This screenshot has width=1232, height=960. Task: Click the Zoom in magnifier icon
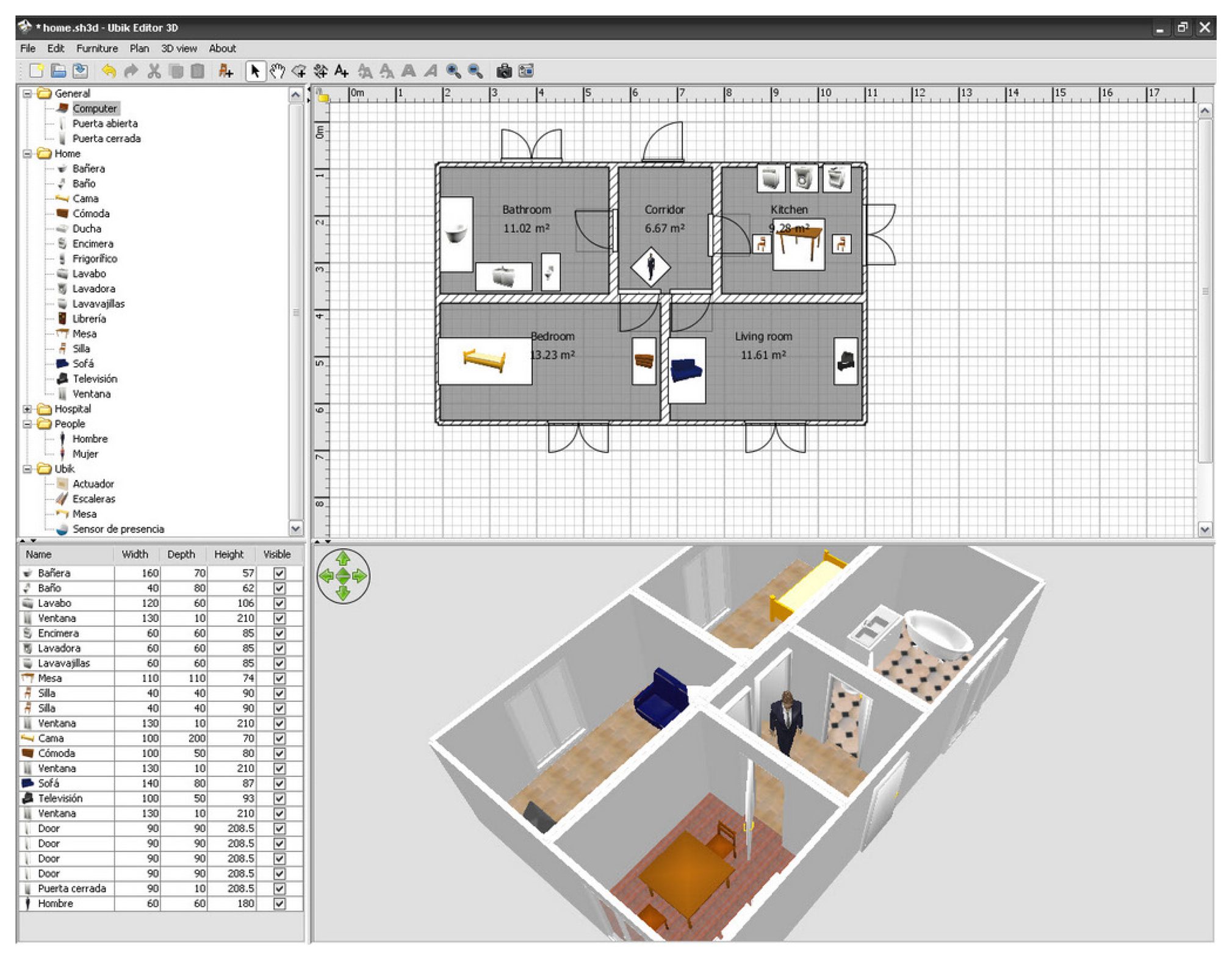tap(453, 71)
